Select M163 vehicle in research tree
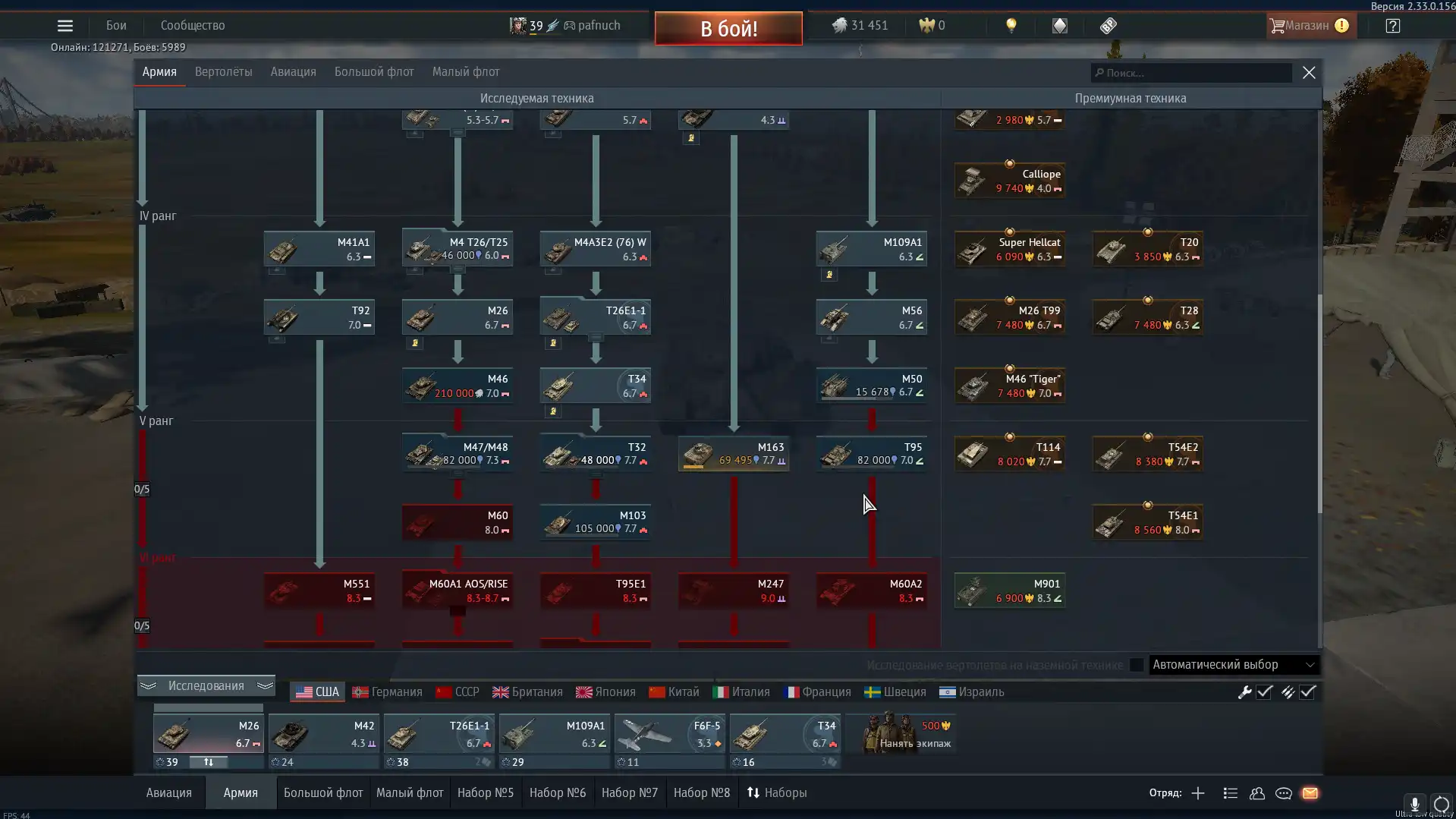The width and height of the screenshot is (1456, 819). coord(734,454)
